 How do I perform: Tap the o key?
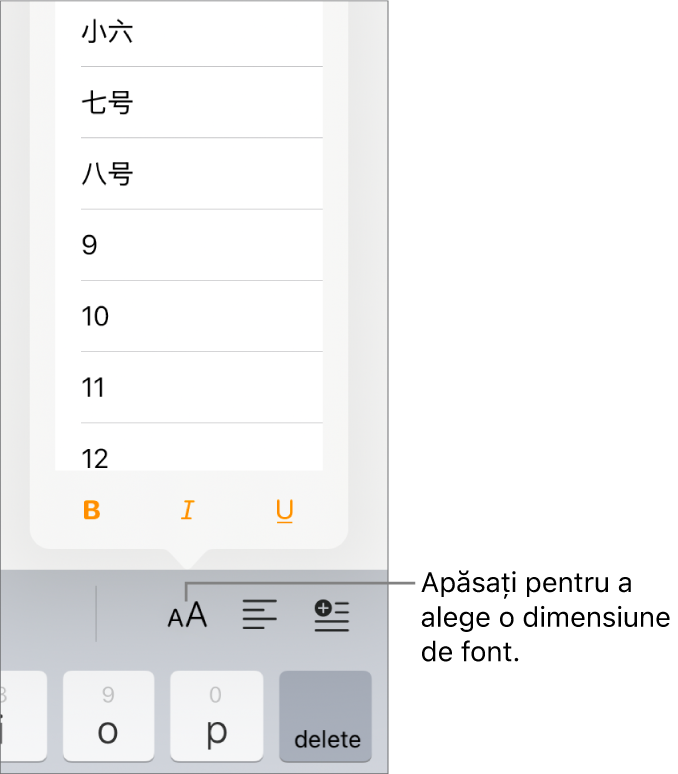pyautogui.click(x=109, y=716)
